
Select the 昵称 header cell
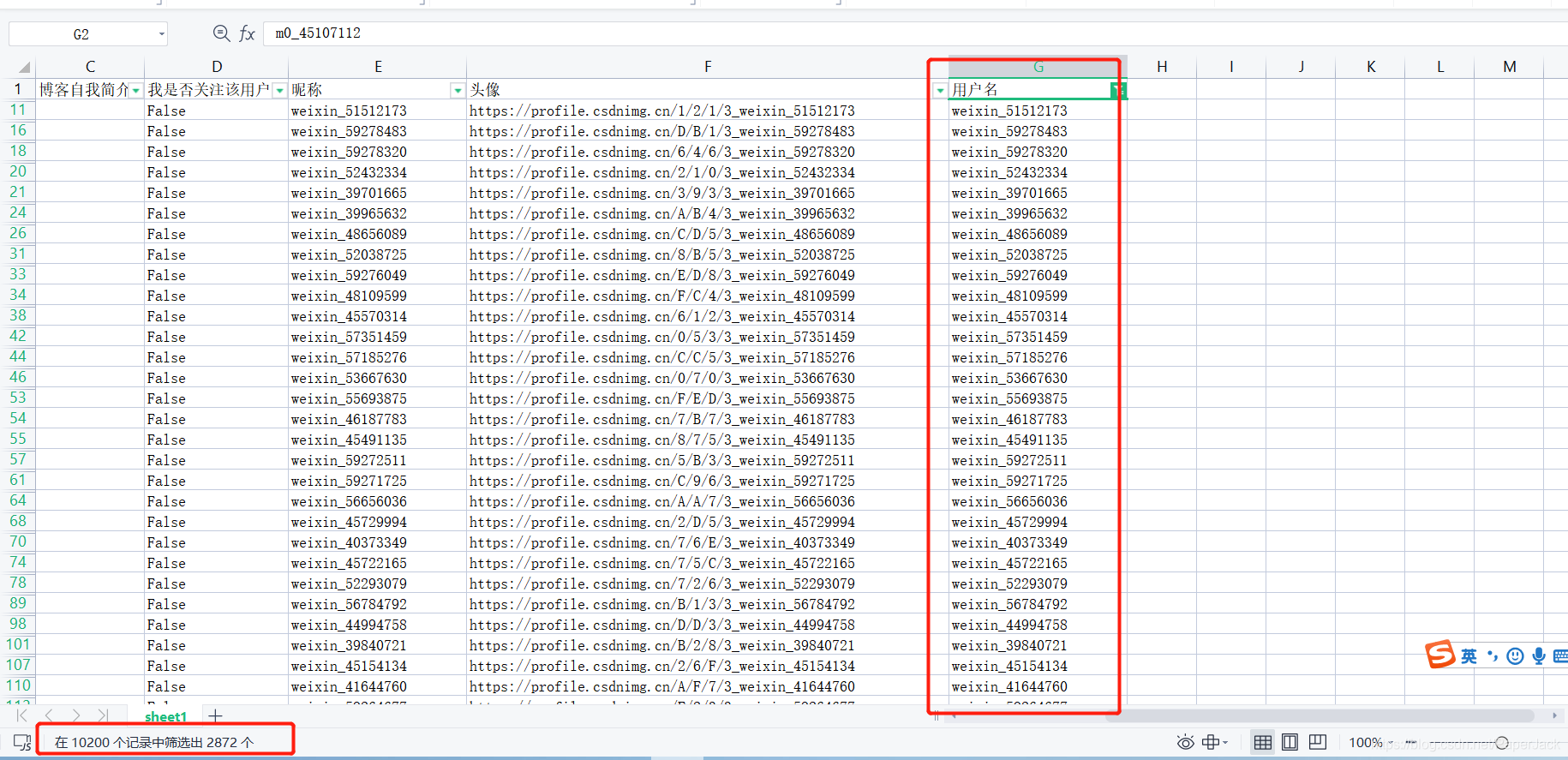coord(378,89)
